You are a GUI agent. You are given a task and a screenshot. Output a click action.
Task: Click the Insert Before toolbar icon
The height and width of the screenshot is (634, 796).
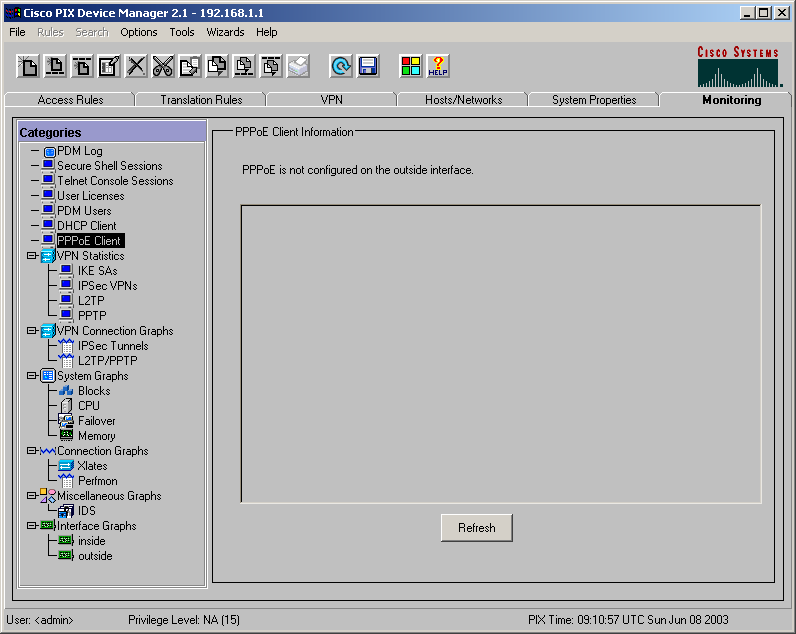point(55,66)
